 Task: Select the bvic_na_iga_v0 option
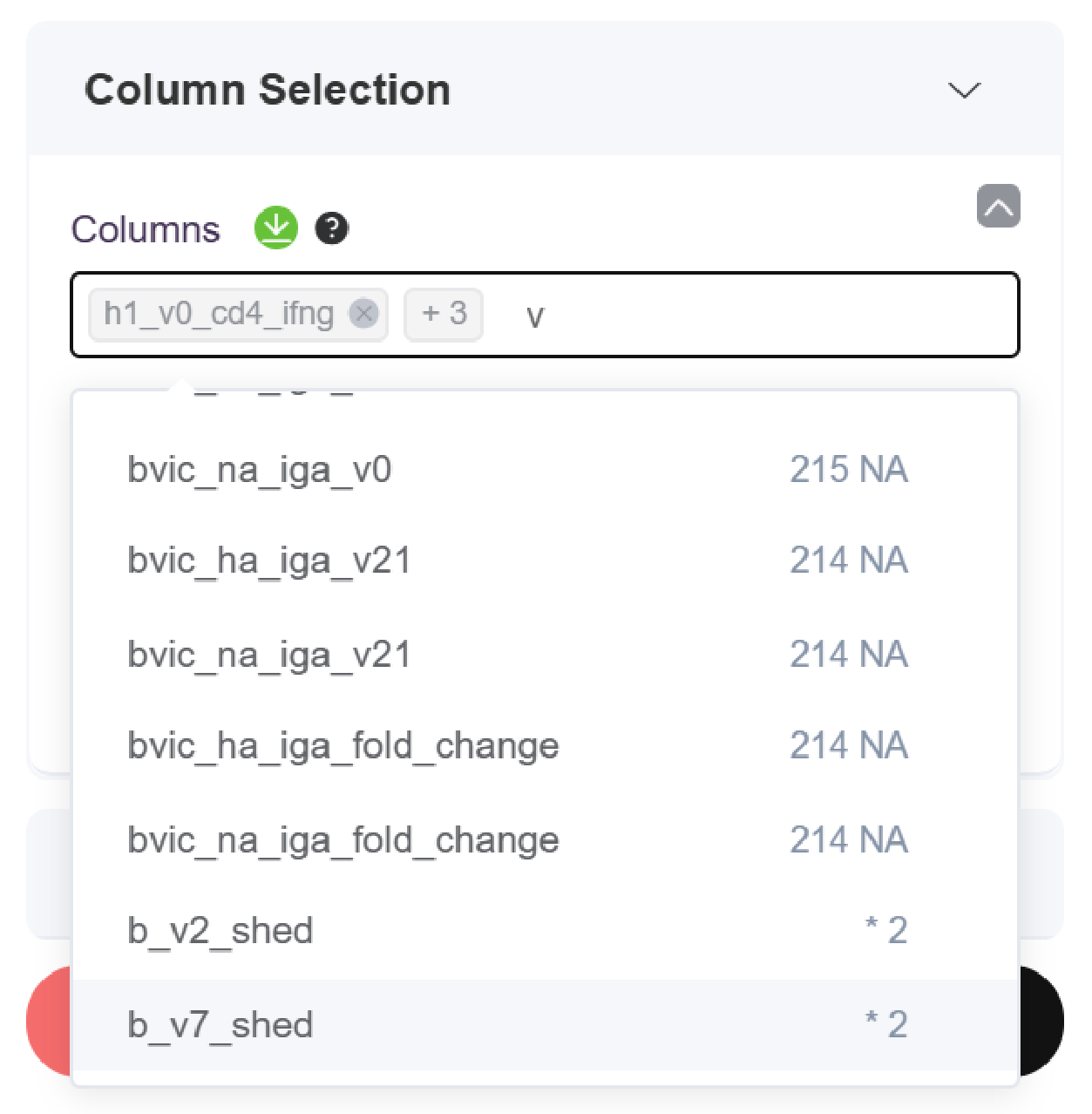pos(259,470)
